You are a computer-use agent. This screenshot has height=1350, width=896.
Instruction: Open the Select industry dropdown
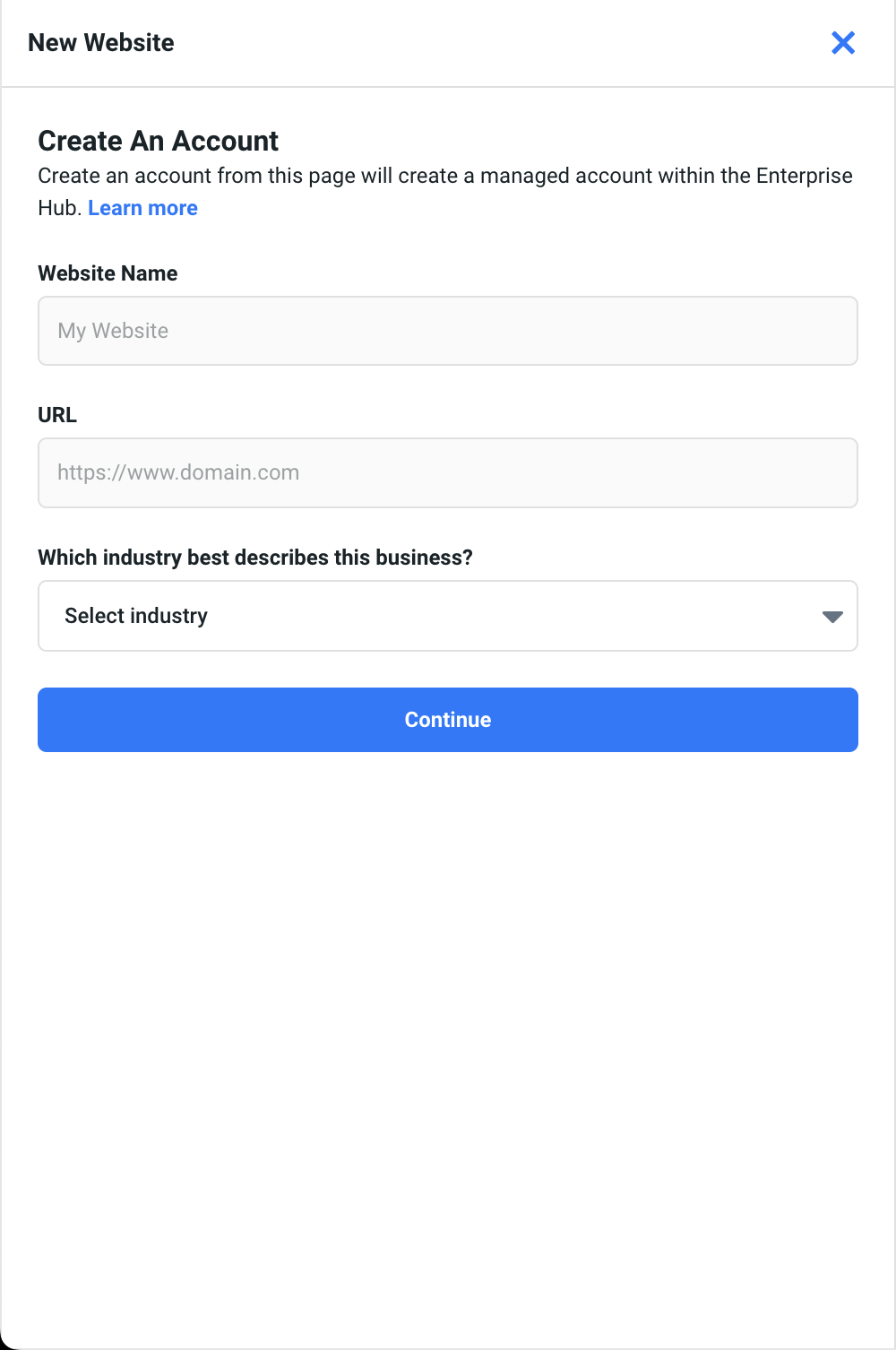[x=448, y=616]
